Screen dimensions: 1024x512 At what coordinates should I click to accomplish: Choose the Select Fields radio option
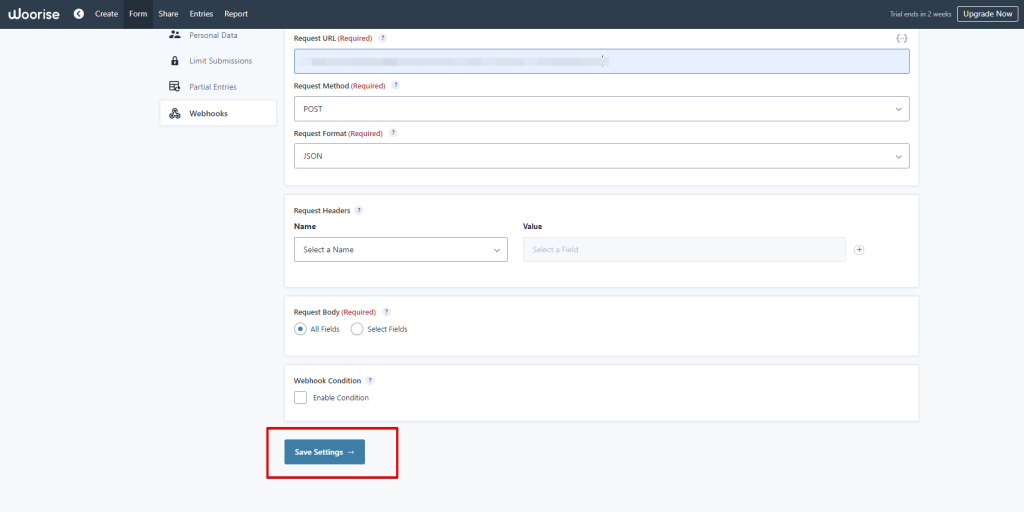tap(357, 329)
